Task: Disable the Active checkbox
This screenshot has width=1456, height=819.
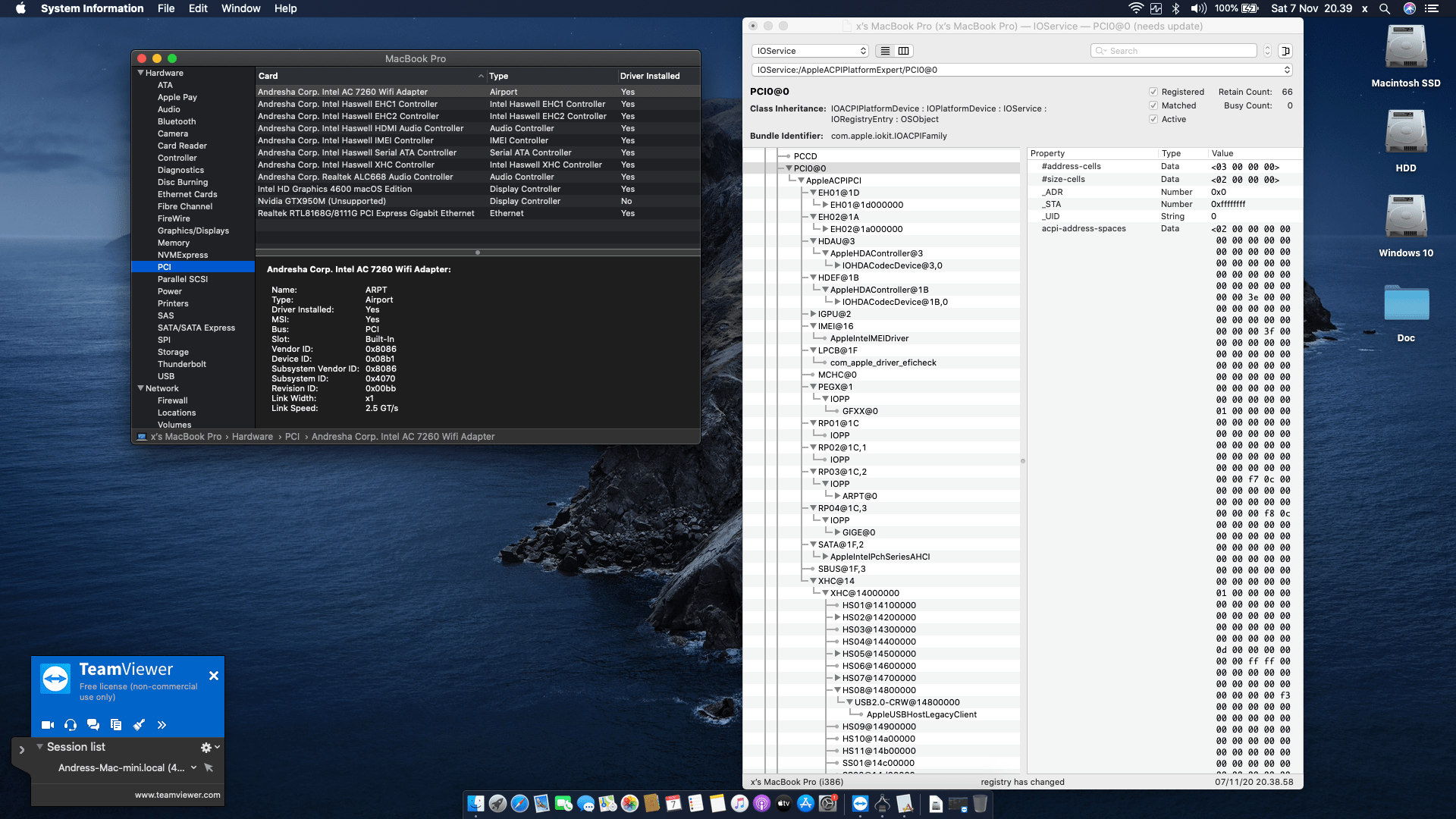Action: pyautogui.click(x=1153, y=119)
